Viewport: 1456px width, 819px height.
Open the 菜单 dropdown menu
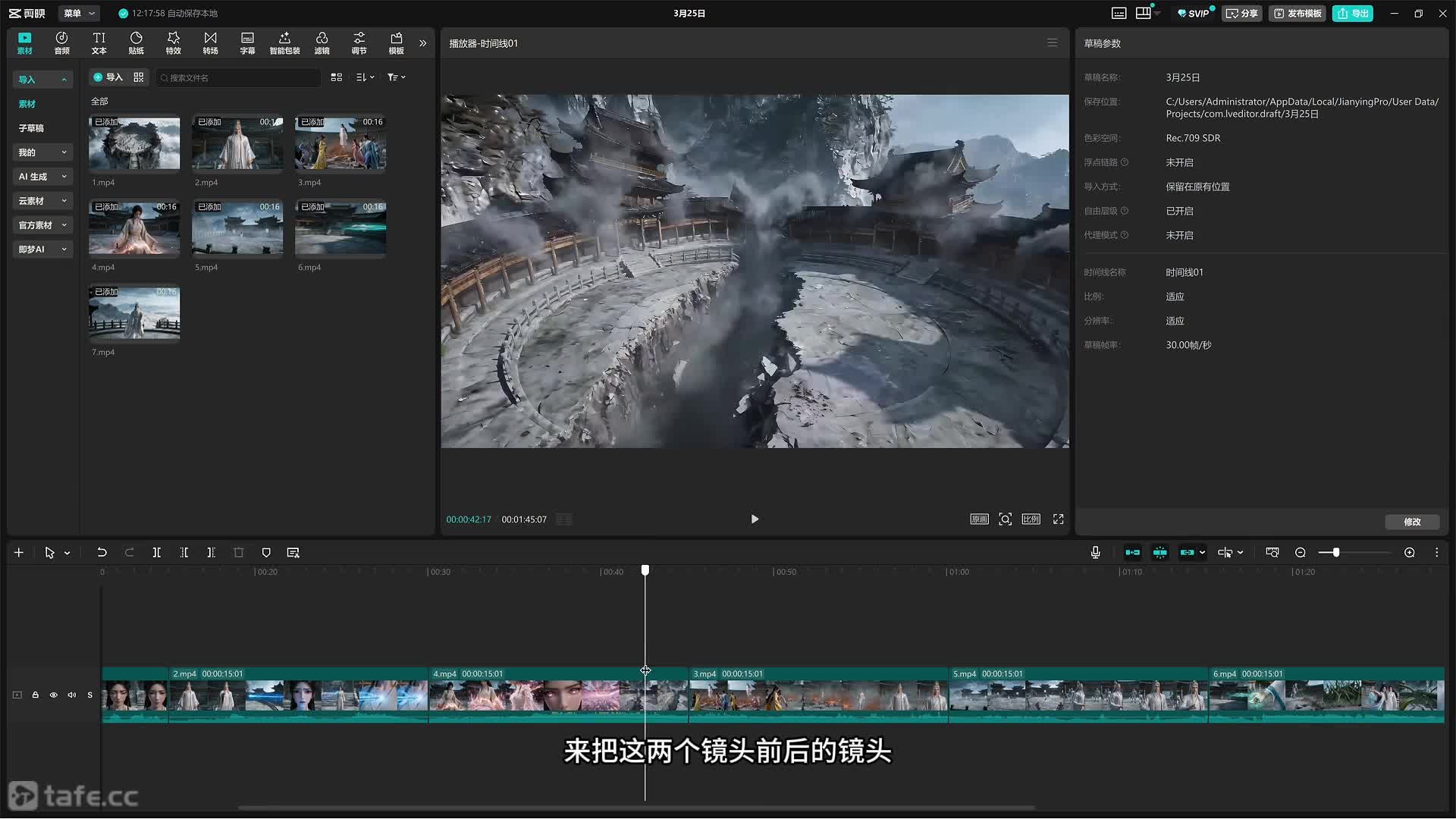pos(79,13)
